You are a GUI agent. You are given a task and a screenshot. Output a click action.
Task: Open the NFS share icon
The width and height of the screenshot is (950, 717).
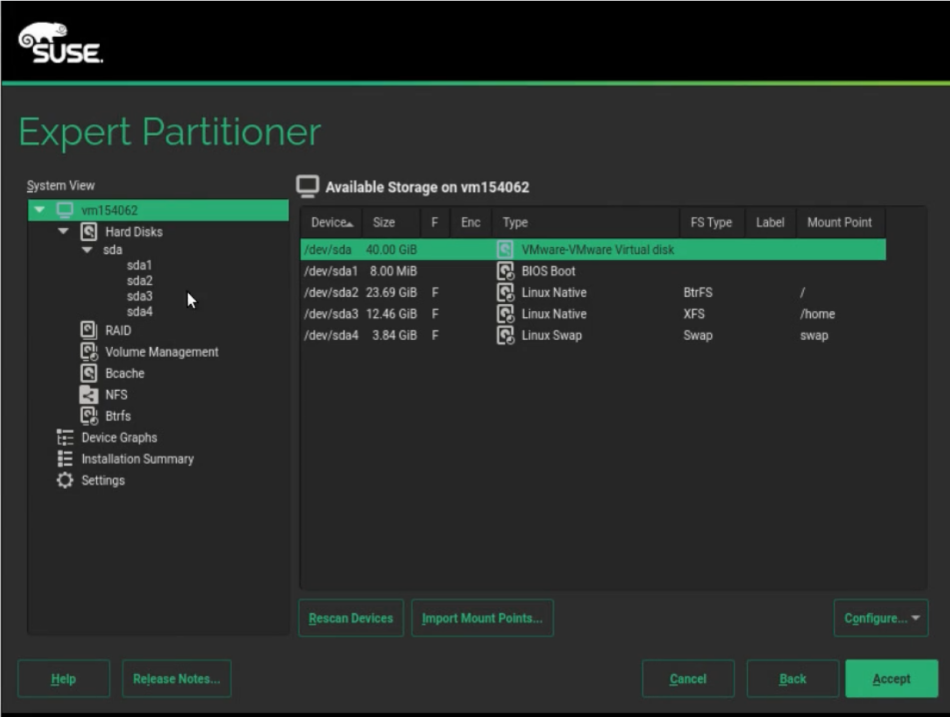pos(89,394)
